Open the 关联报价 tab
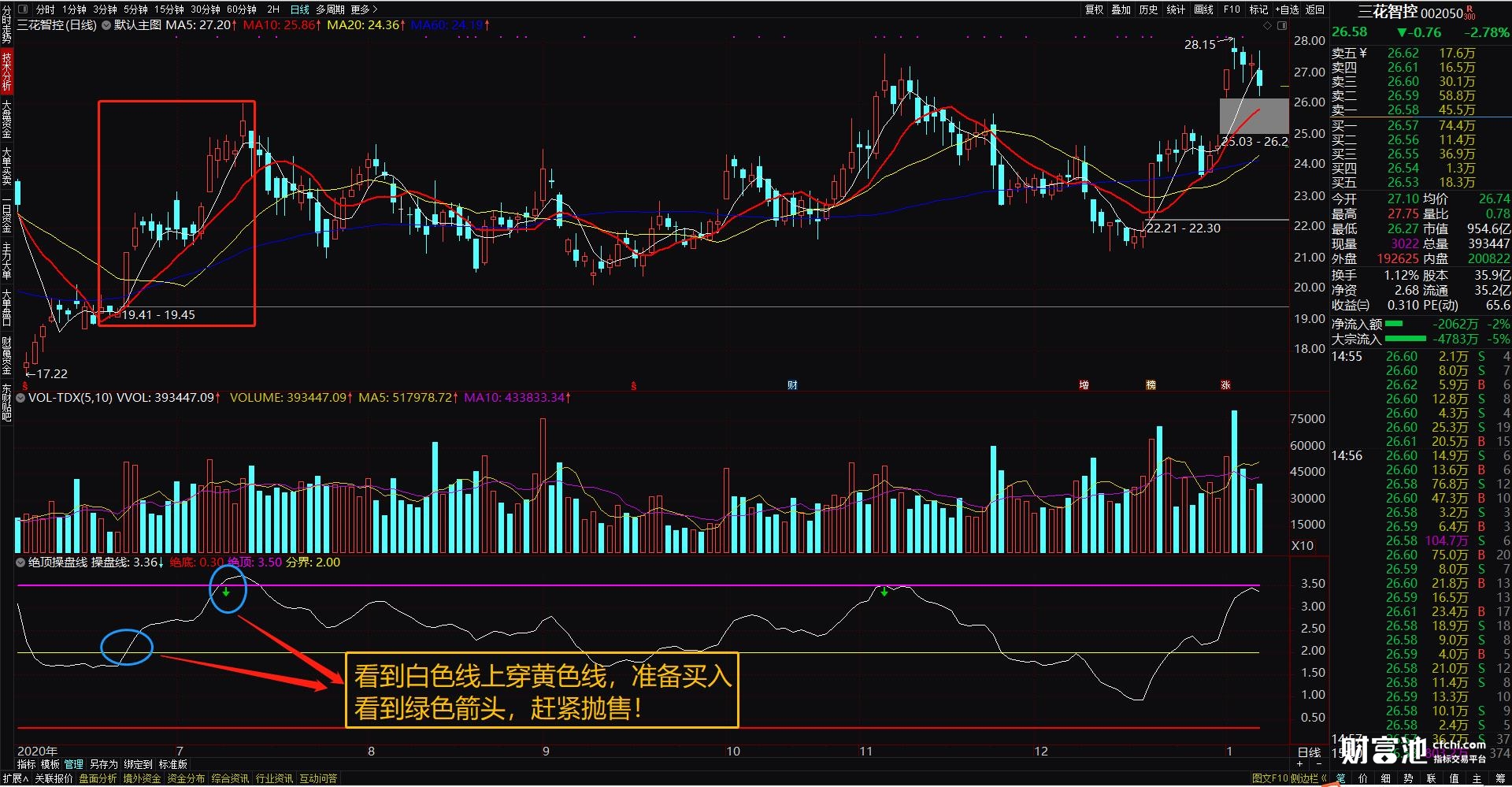The image size is (1512, 787). coord(54,778)
